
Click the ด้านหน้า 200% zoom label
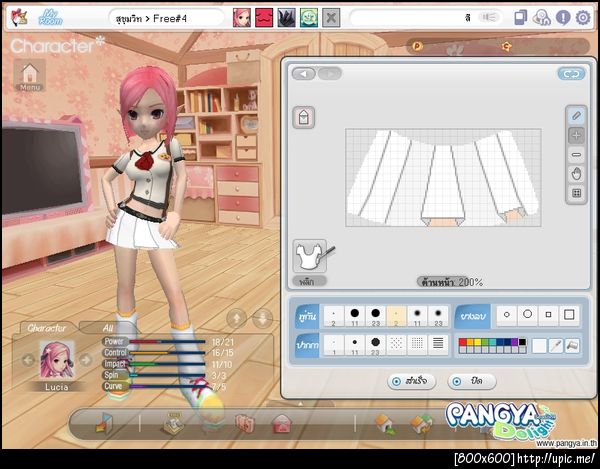click(452, 282)
